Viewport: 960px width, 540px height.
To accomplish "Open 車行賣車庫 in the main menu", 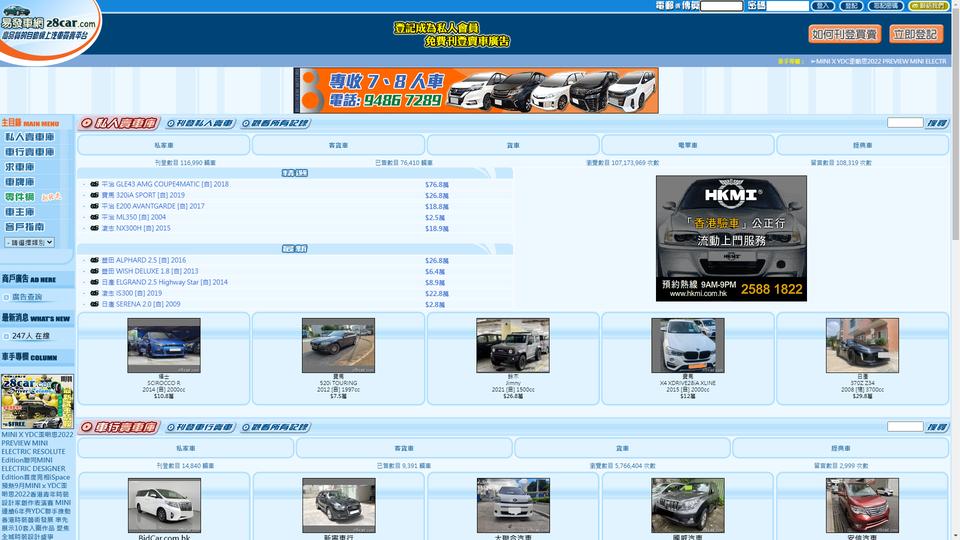I will [x=29, y=152].
